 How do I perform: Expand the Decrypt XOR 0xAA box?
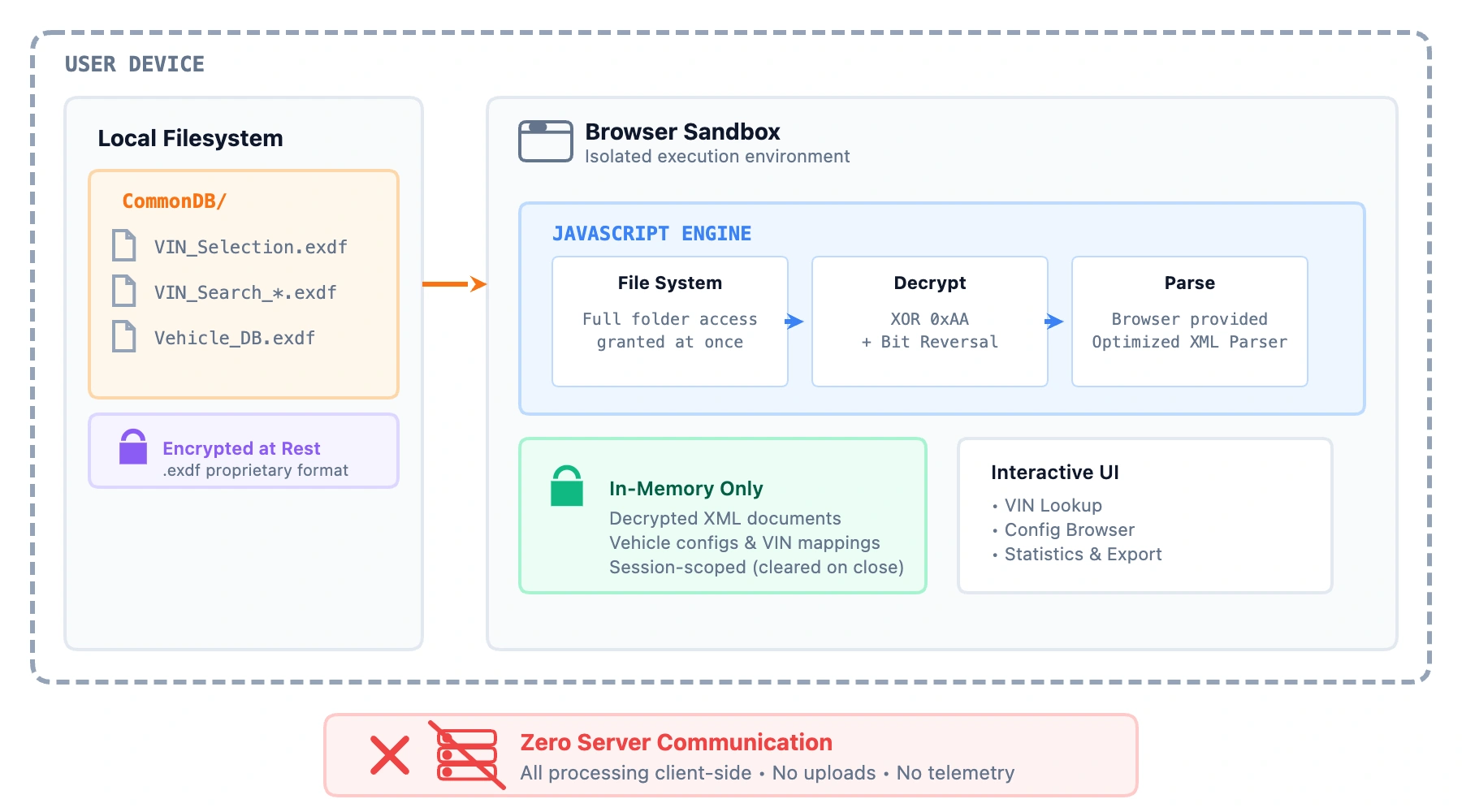929,321
